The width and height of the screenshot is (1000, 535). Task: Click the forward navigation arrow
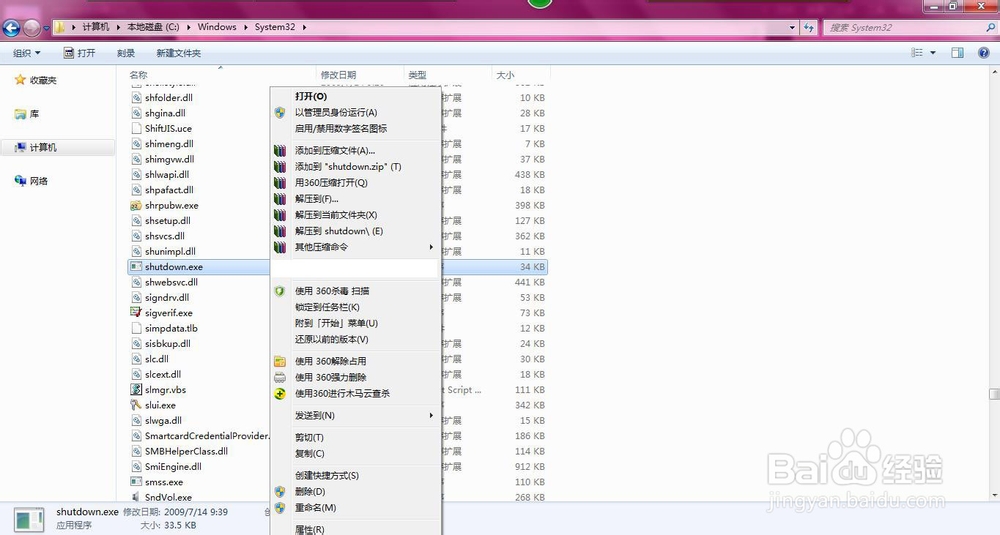point(31,27)
